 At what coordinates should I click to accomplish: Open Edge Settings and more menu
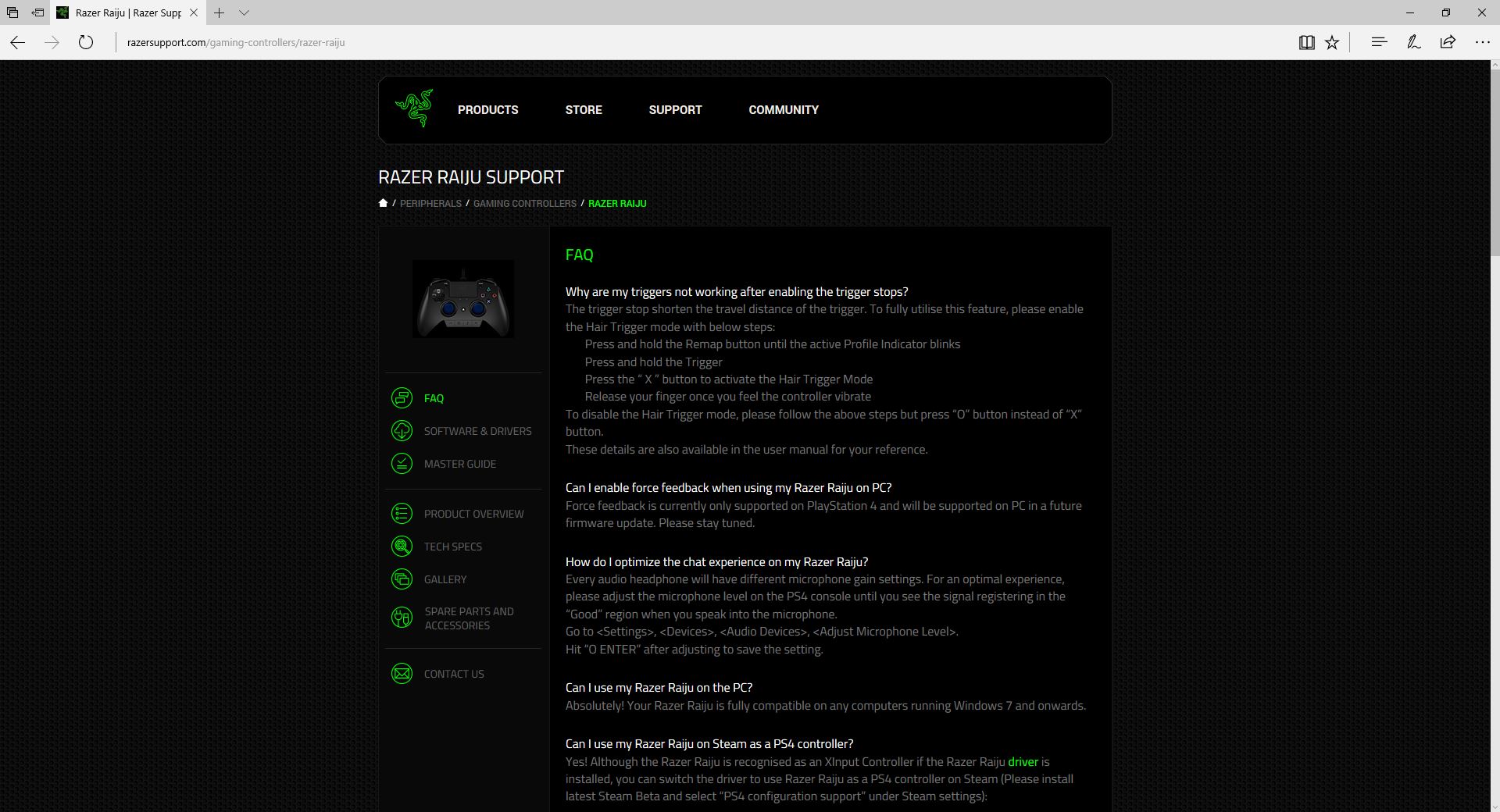click(x=1482, y=43)
